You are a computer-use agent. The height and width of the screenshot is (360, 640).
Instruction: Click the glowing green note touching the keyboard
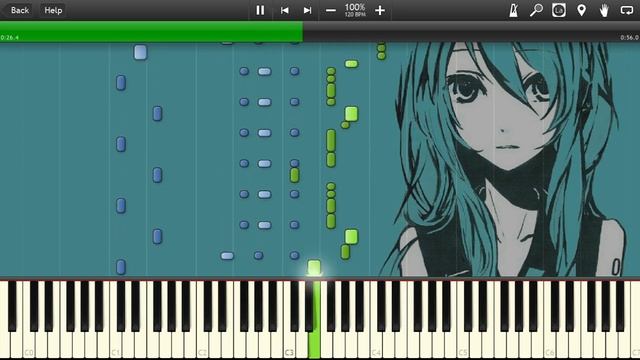point(314,268)
